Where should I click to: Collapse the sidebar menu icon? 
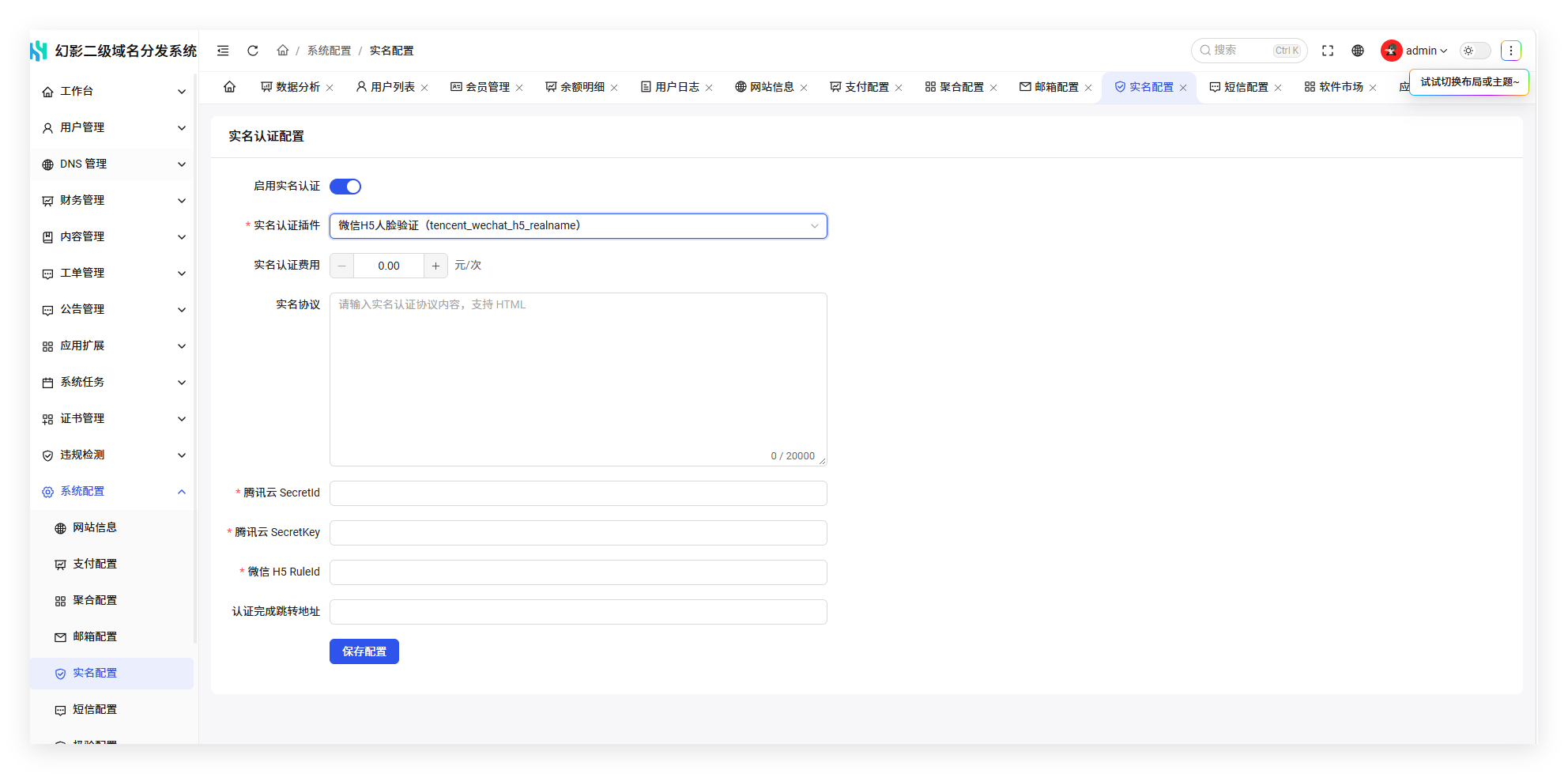pos(223,51)
